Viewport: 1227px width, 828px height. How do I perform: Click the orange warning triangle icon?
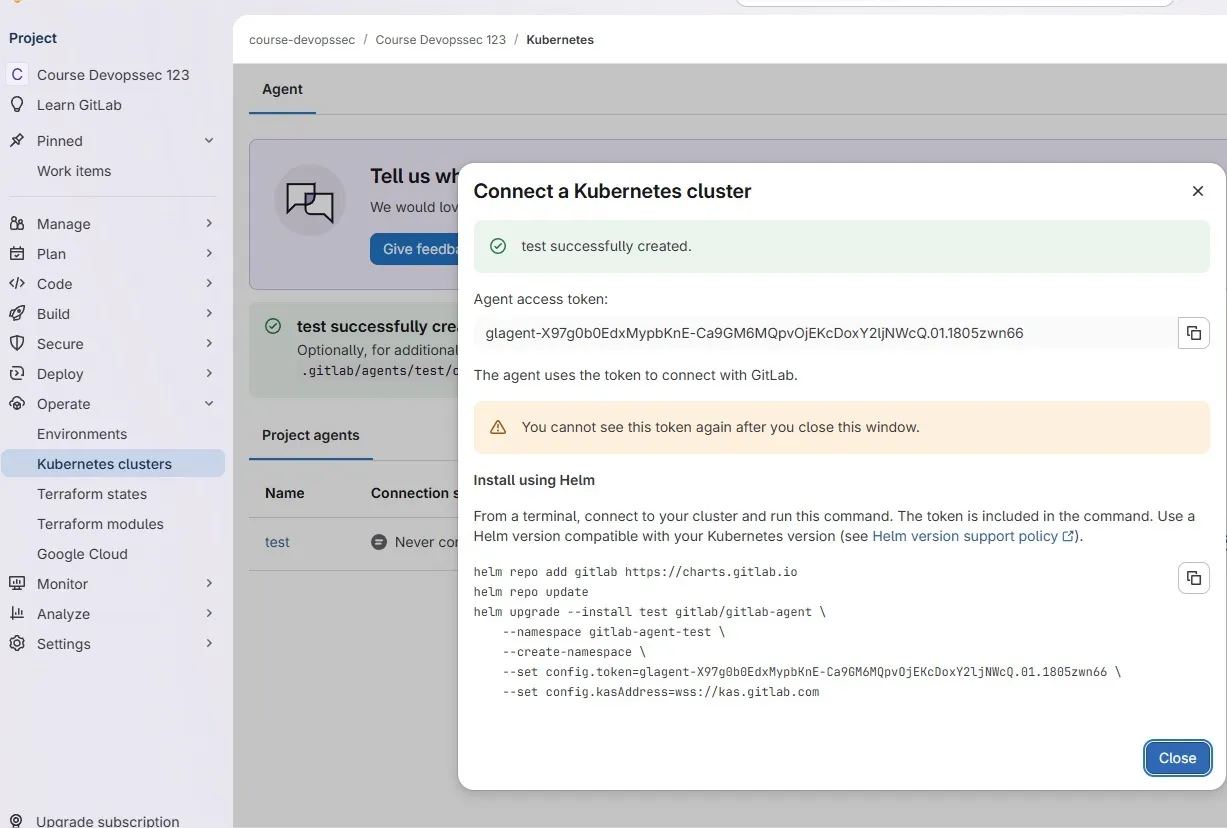[x=498, y=427]
